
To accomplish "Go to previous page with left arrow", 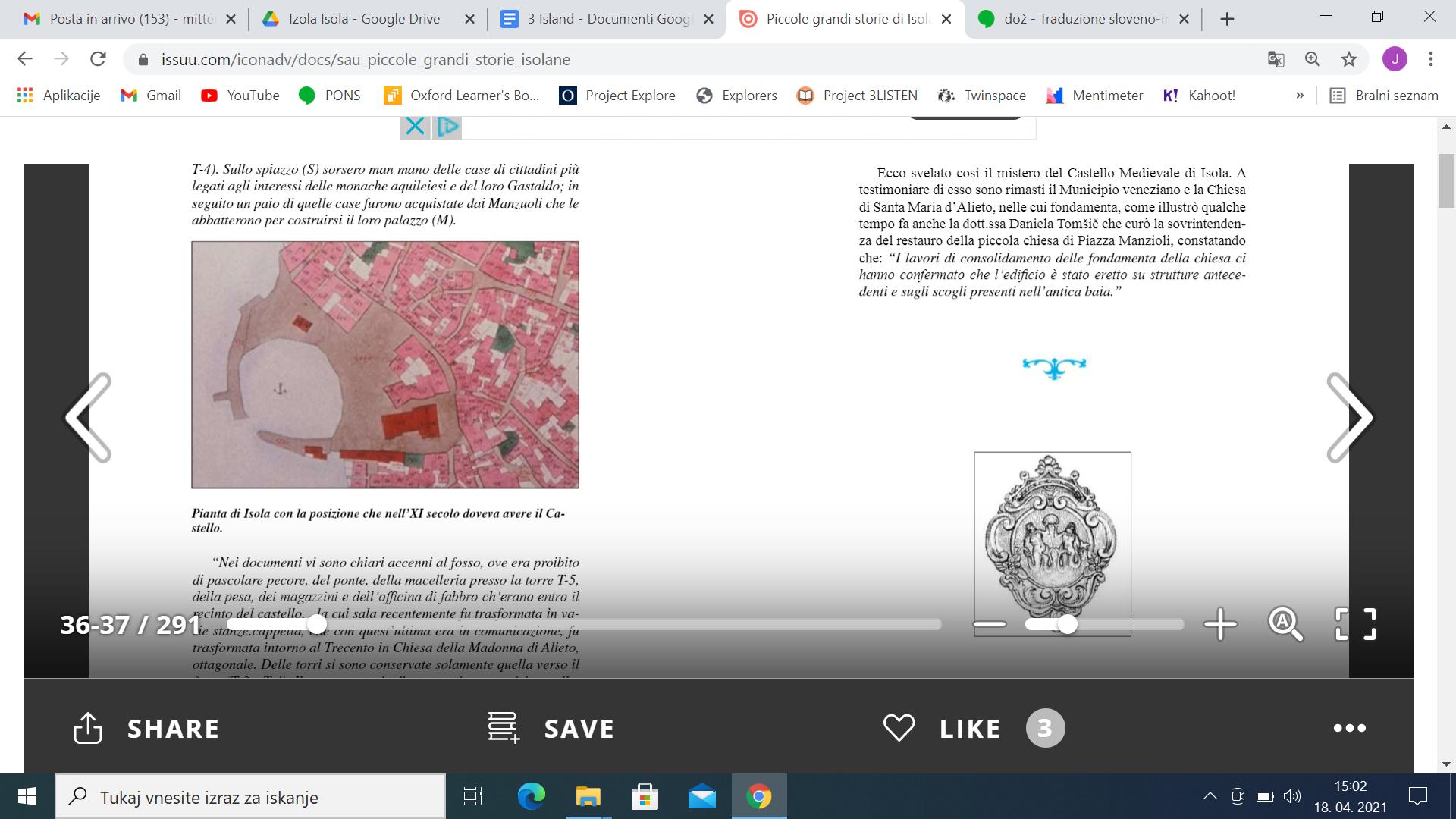I will pyautogui.click(x=89, y=417).
